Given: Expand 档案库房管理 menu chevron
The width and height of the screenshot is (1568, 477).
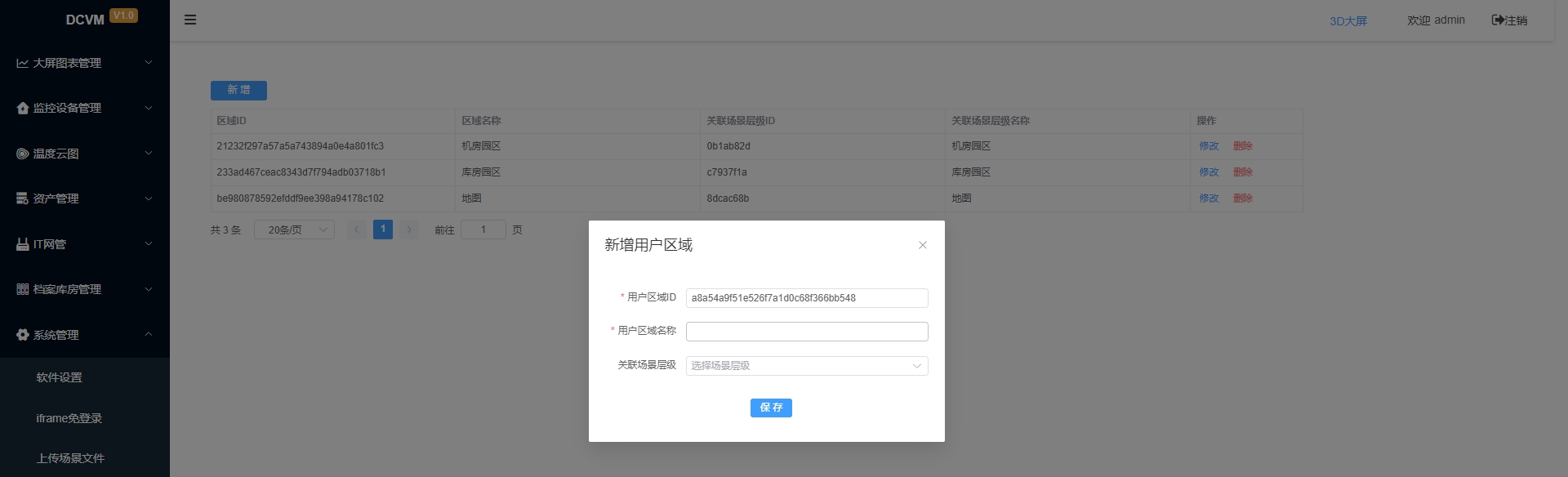Looking at the screenshot, I should coord(149,289).
